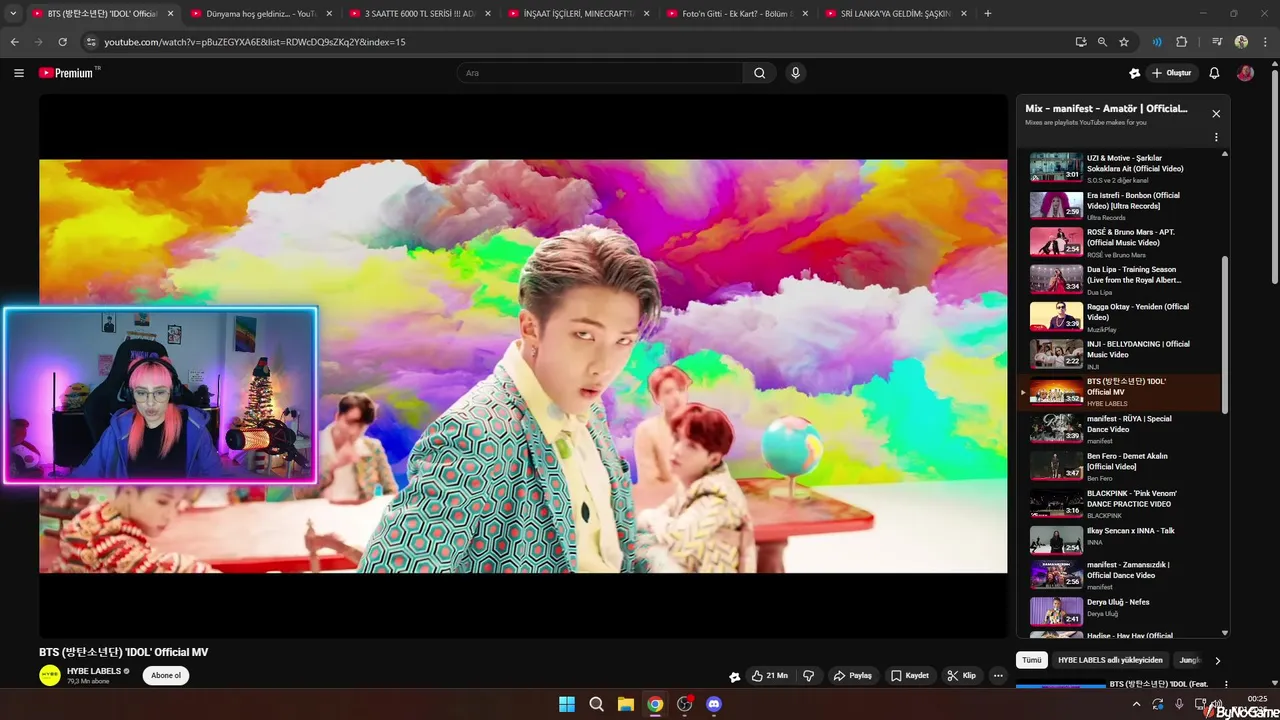Viewport: 1280px width, 720px height.
Task: Click Klip clip button
Action: tap(962, 676)
